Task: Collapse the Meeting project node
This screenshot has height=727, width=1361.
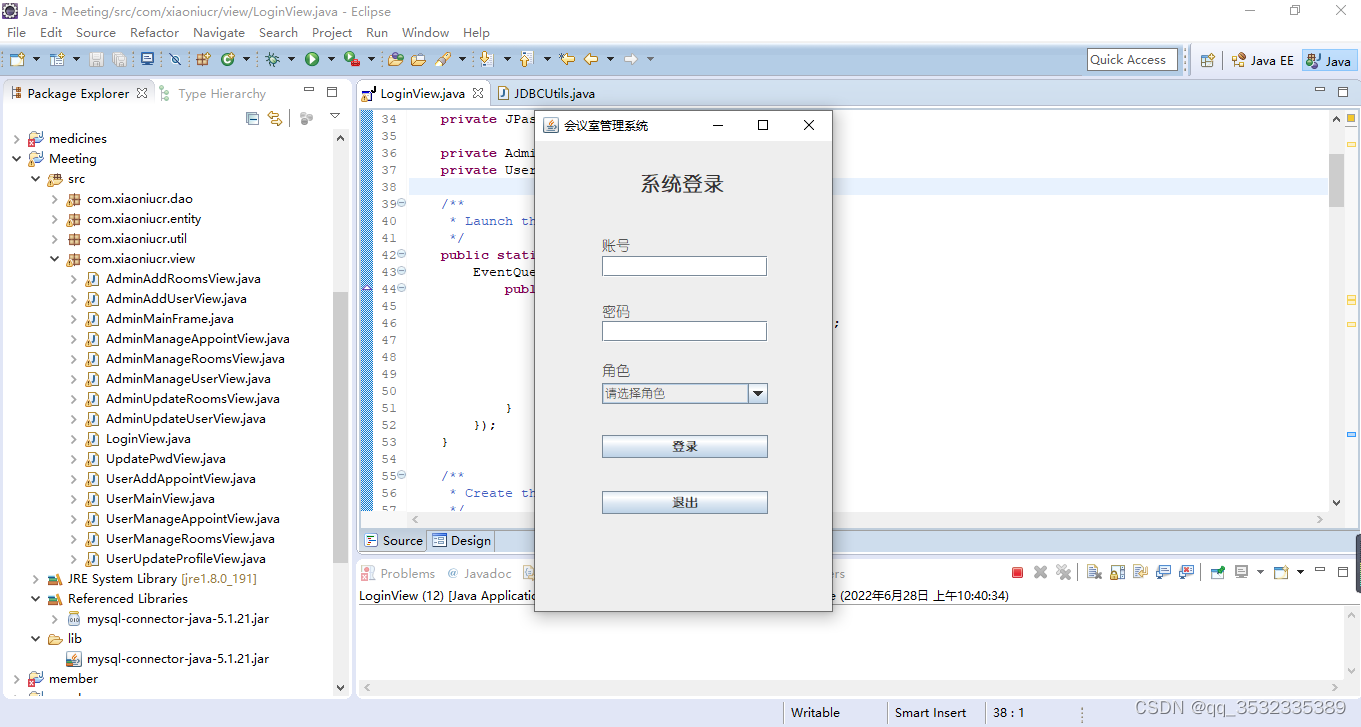Action: click(x=17, y=159)
